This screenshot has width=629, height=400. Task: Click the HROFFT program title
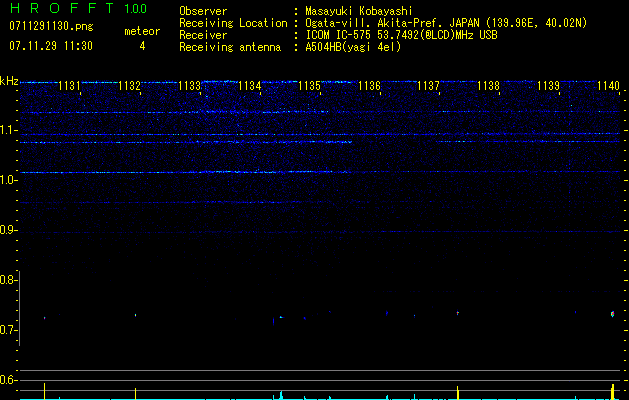tap(64, 9)
